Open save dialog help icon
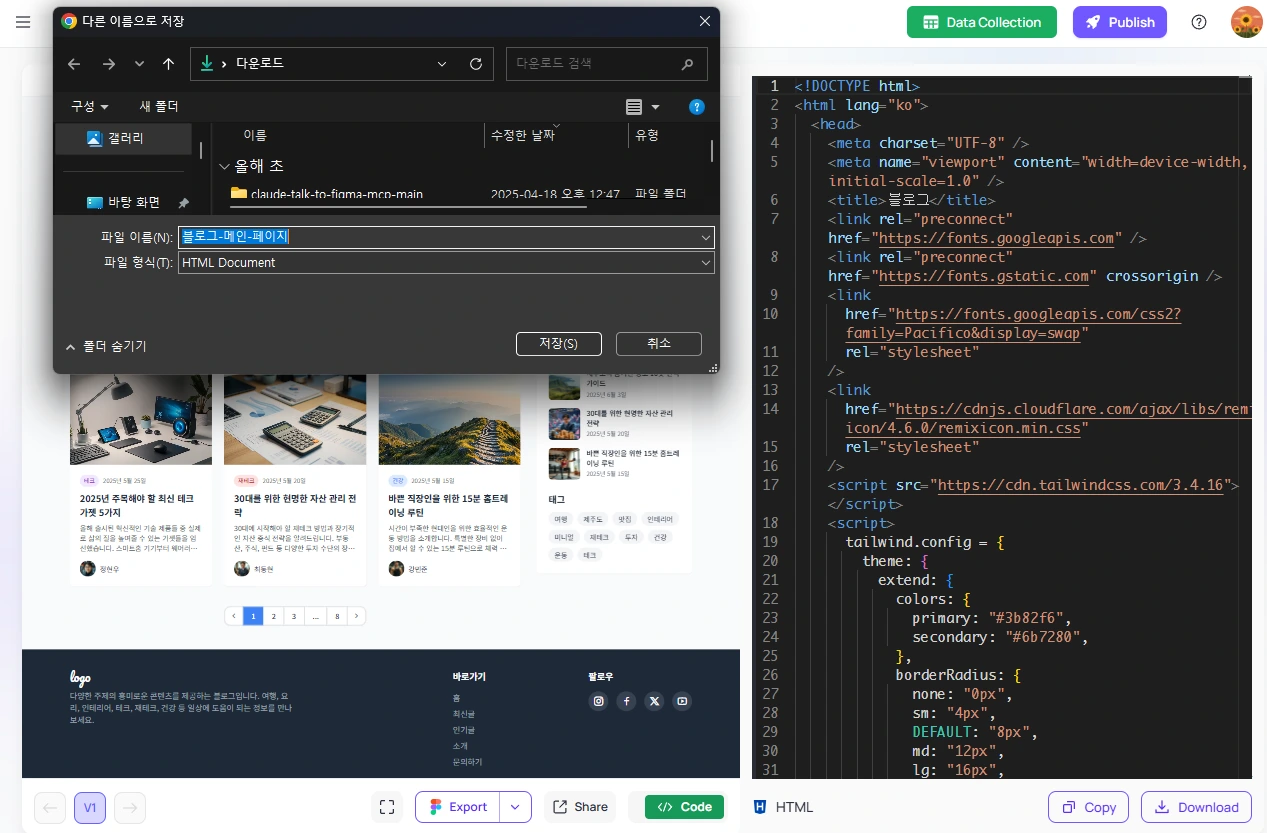 click(x=697, y=107)
